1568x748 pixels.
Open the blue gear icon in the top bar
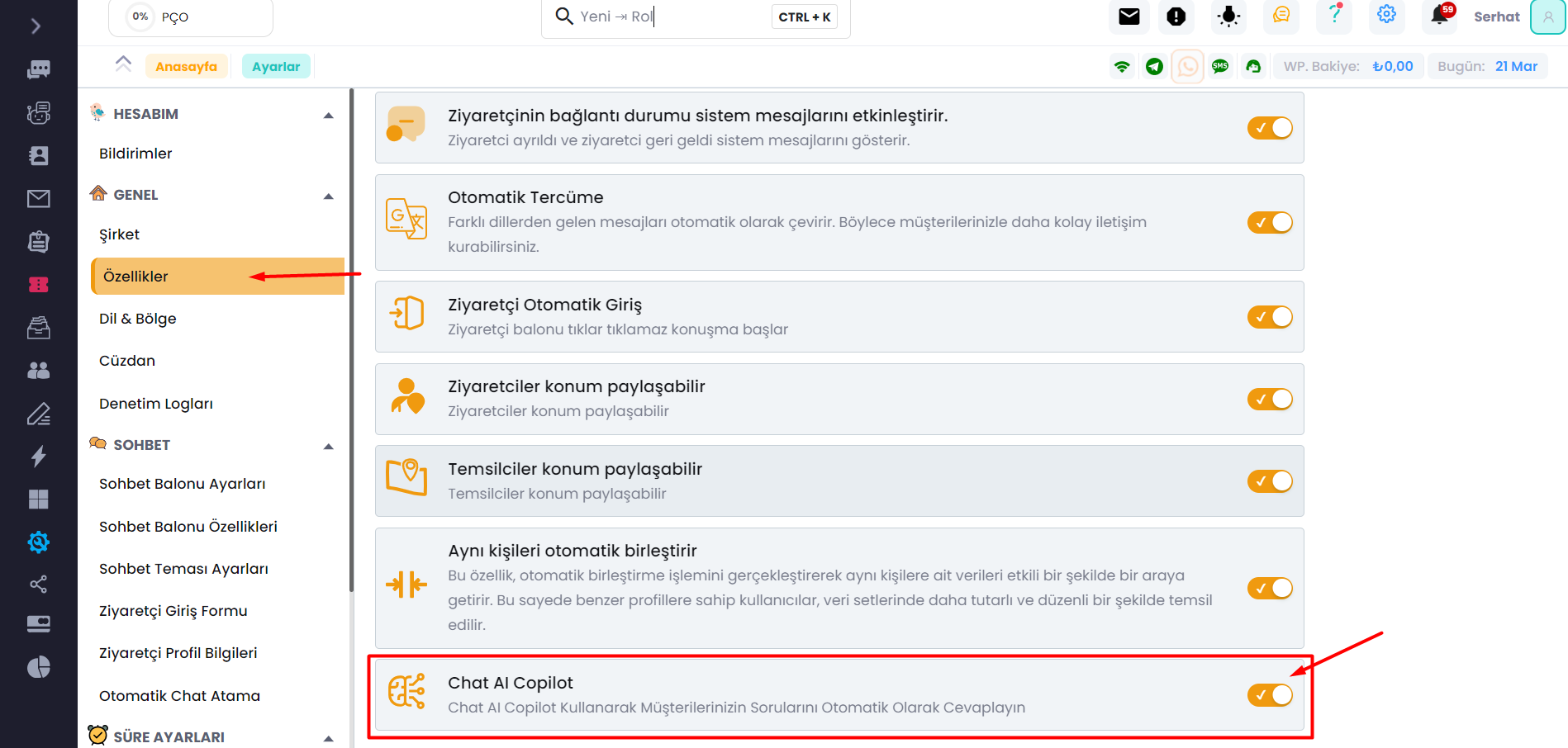(x=1387, y=16)
